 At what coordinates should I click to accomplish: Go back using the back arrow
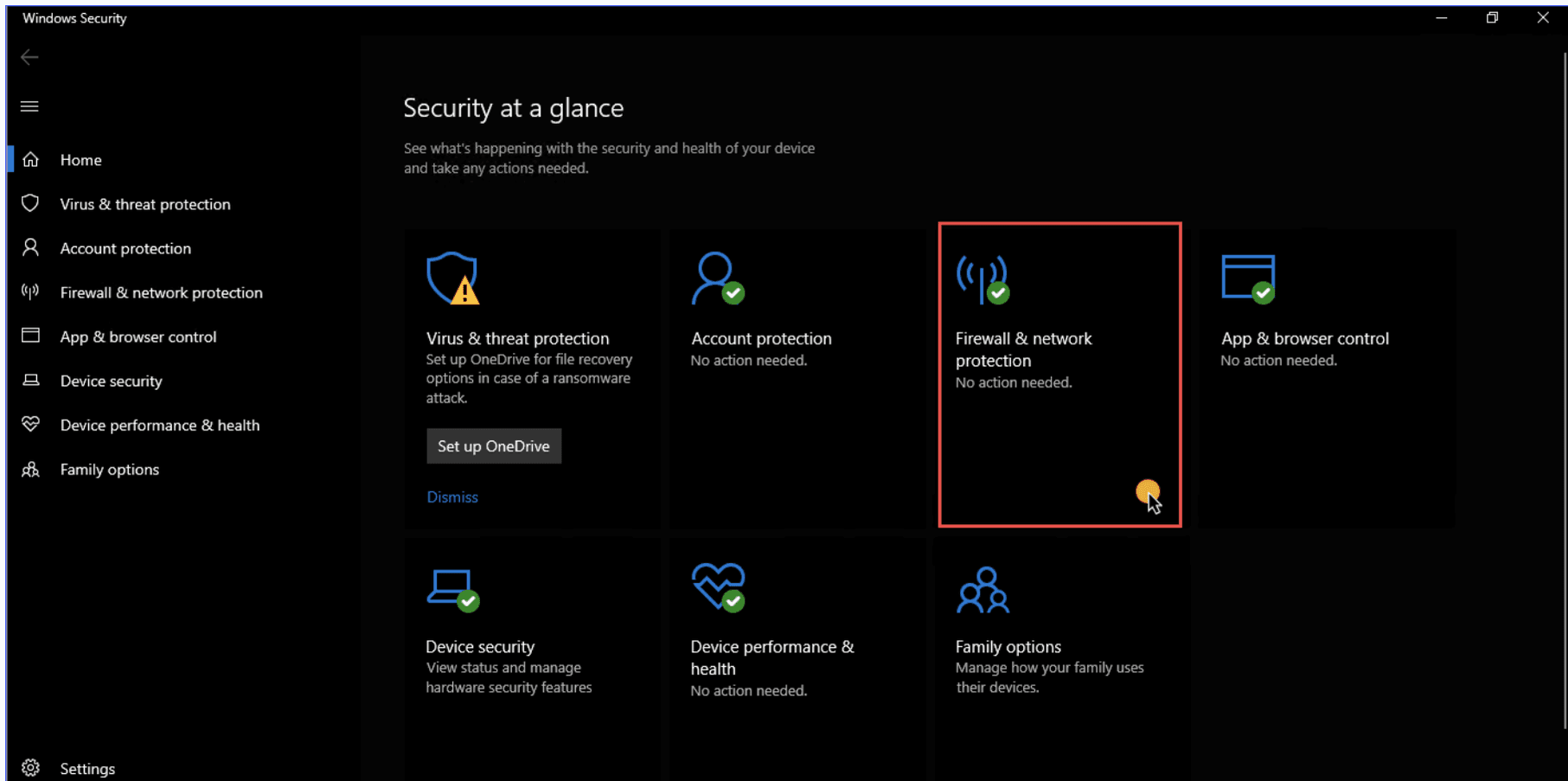29,57
